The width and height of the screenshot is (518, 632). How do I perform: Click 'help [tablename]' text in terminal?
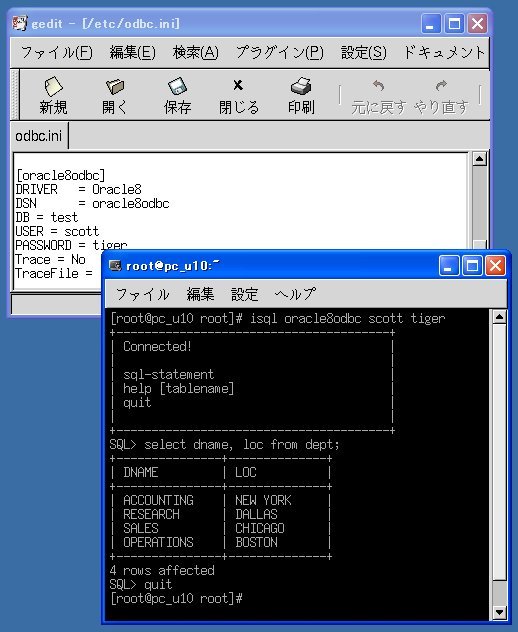[x=179, y=389]
